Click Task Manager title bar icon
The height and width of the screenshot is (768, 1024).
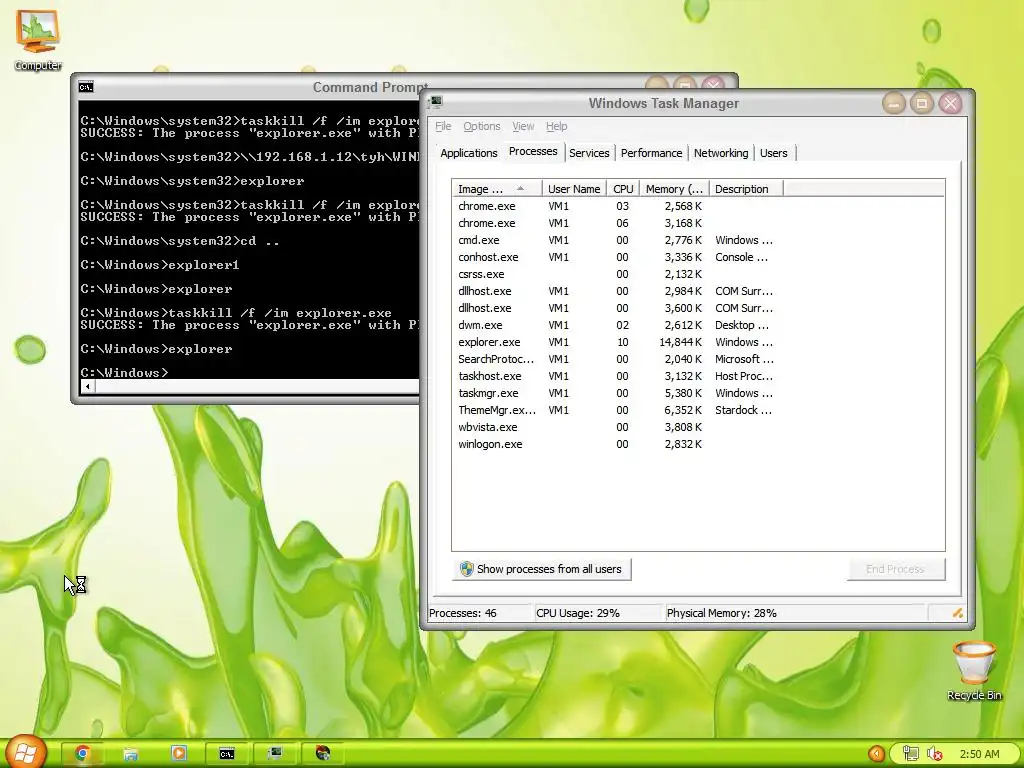click(436, 102)
